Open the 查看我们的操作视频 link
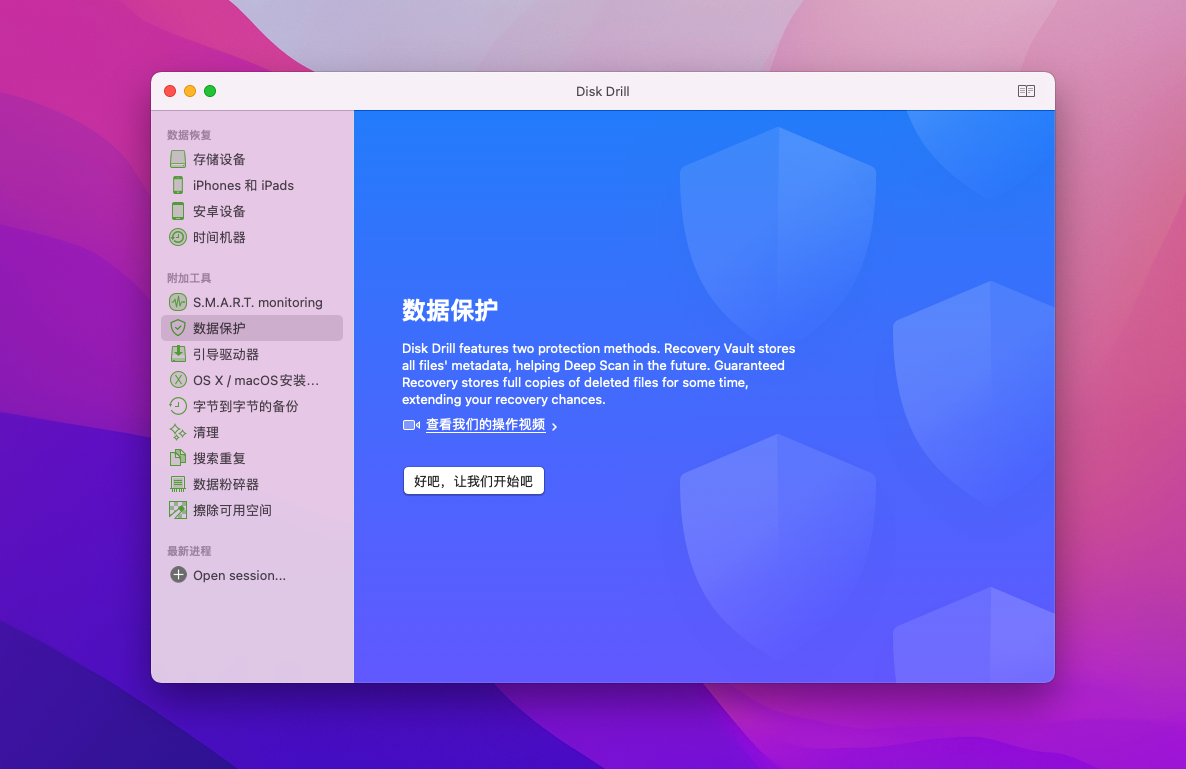The height and width of the screenshot is (769, 1186). [485, 425]
